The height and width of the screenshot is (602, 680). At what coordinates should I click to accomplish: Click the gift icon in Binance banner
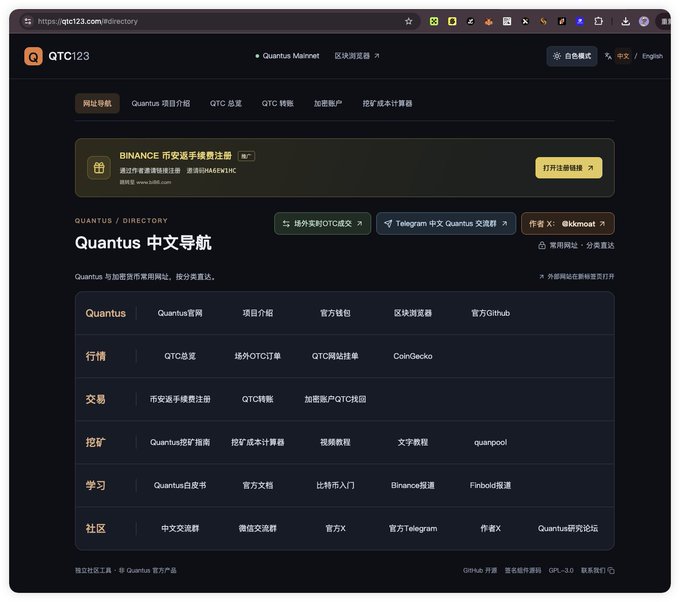99,168
